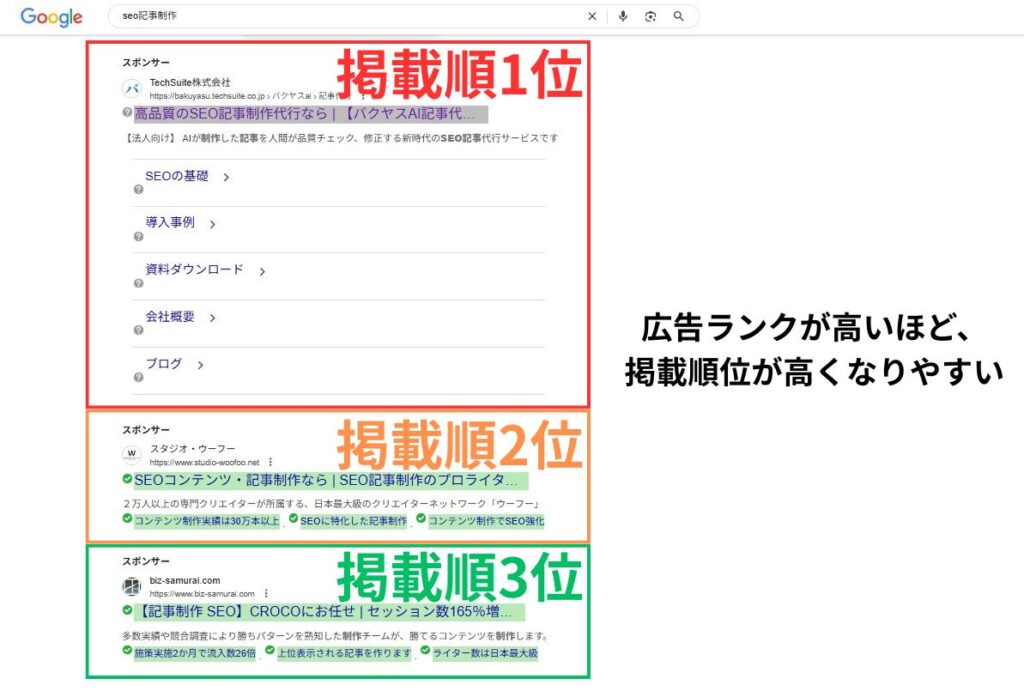Select the biz-samurai.com favicon
Image resolution: width=1024 pixels, height=697 pixels.
(x=131, y=584)
